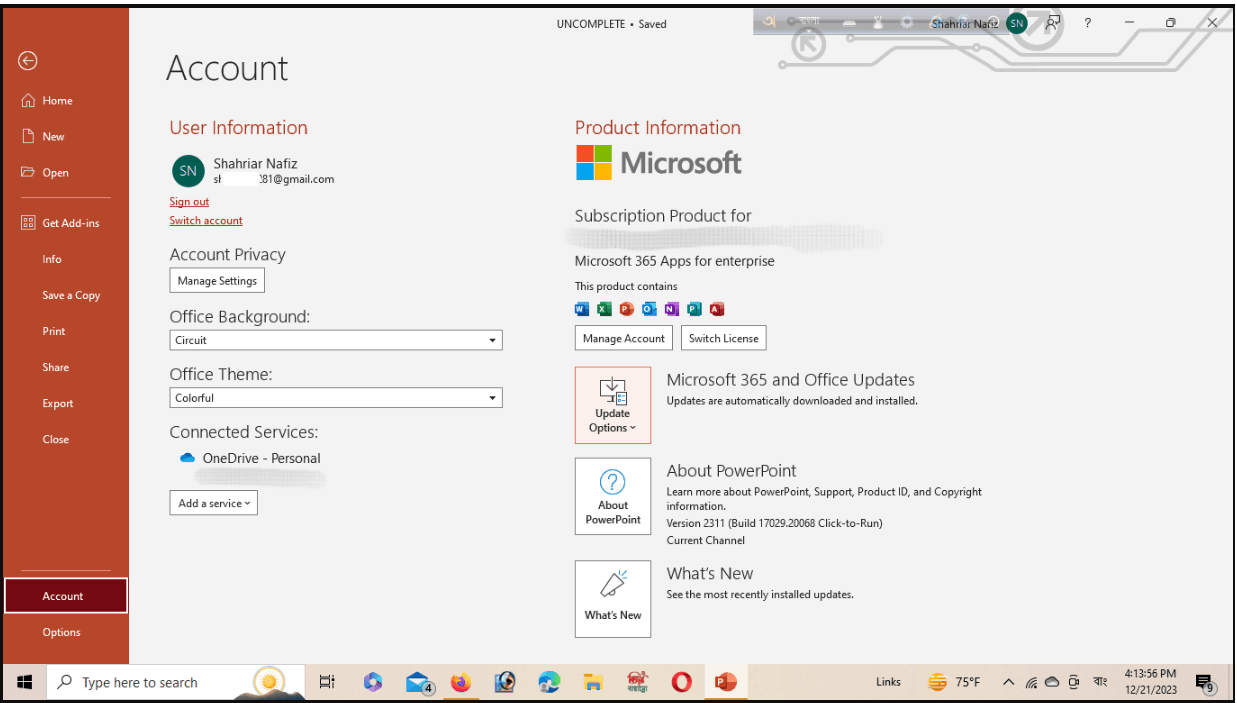The width and height of the screenshot is (1237, 703).
Task: Click the 'Microsoft 365 Apps for enterprise' text
Action: pos(675,261)
